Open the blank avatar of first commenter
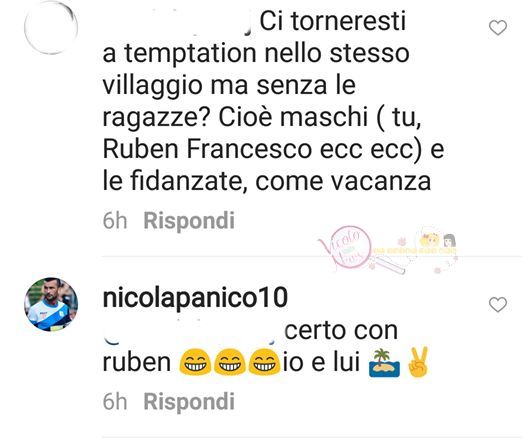 51,27
